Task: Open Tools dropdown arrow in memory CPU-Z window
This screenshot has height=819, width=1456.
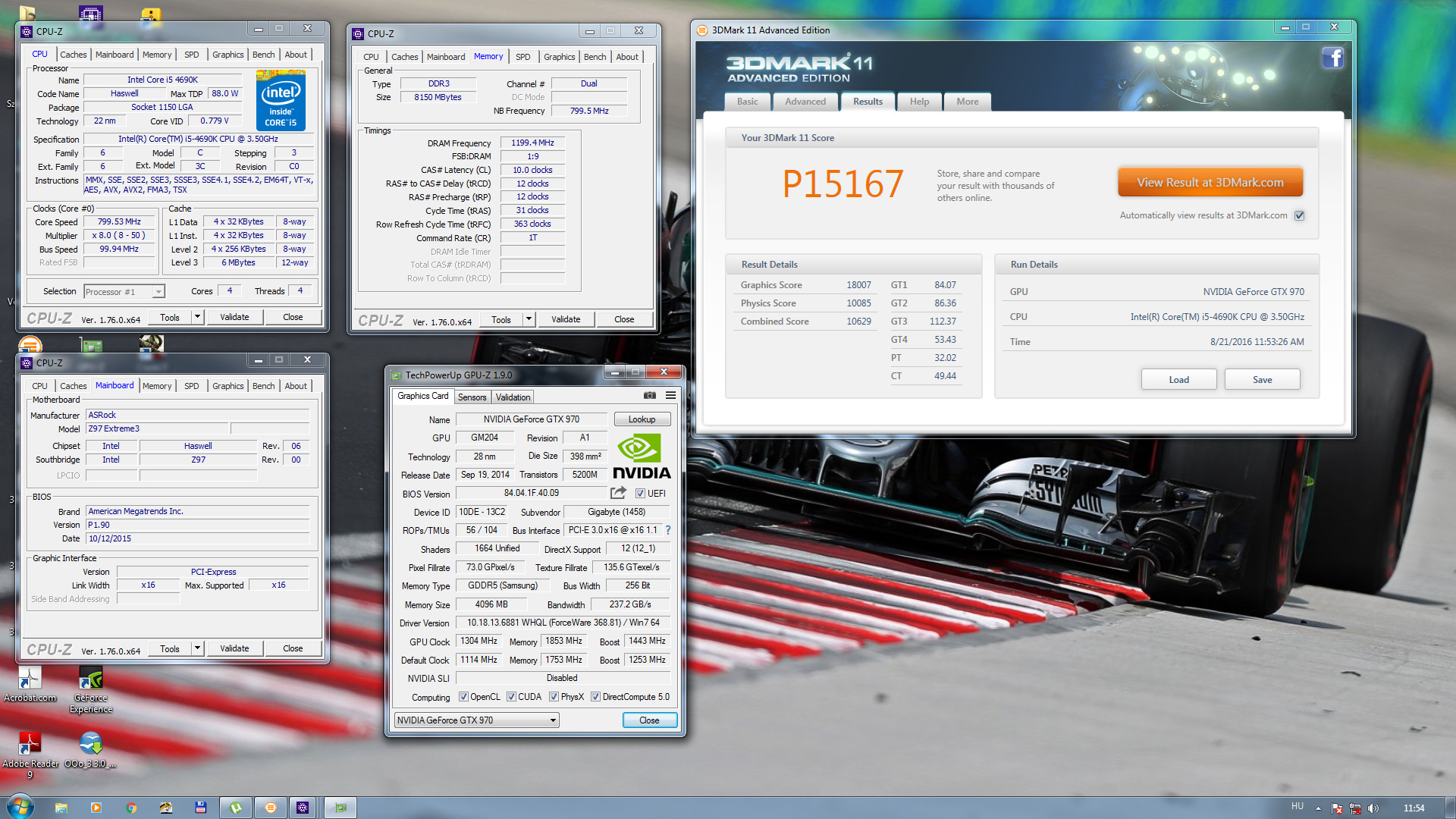Action: [x=529, y=319]
